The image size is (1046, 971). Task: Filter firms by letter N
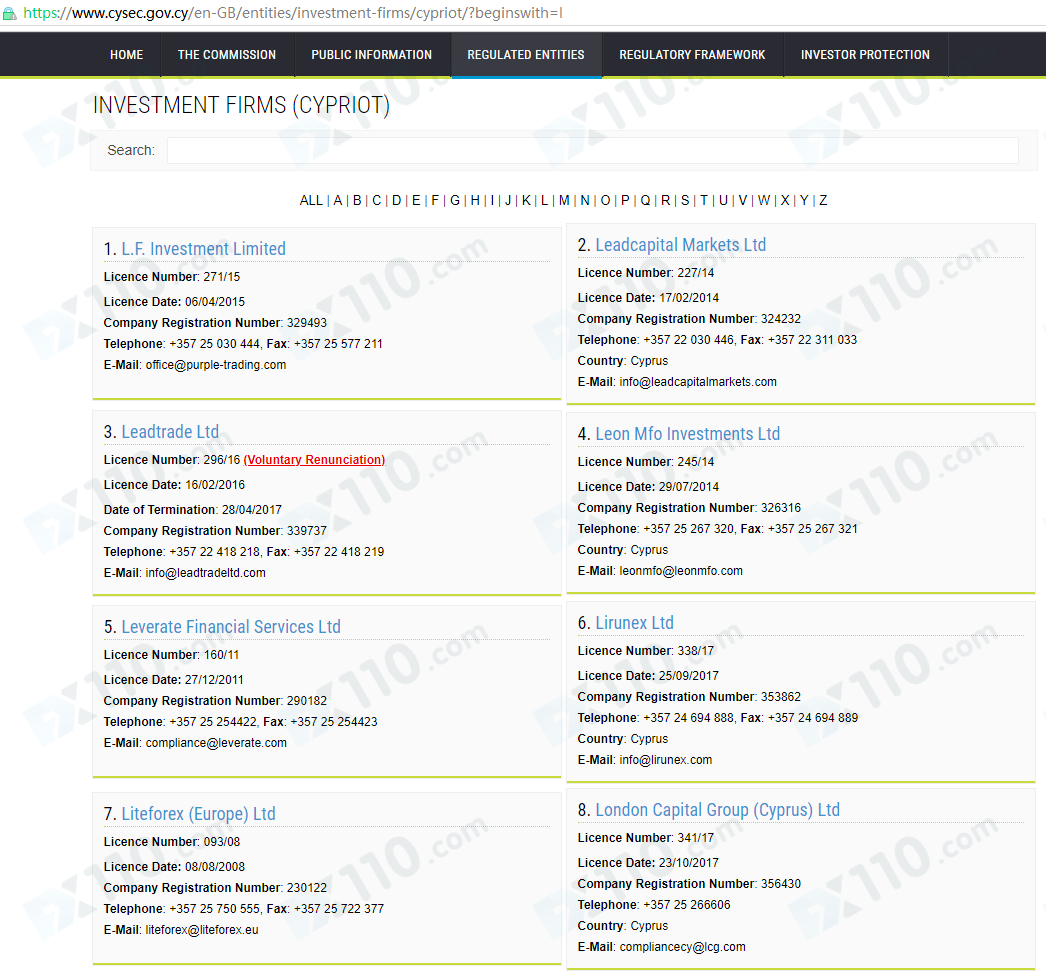point(585,200)
